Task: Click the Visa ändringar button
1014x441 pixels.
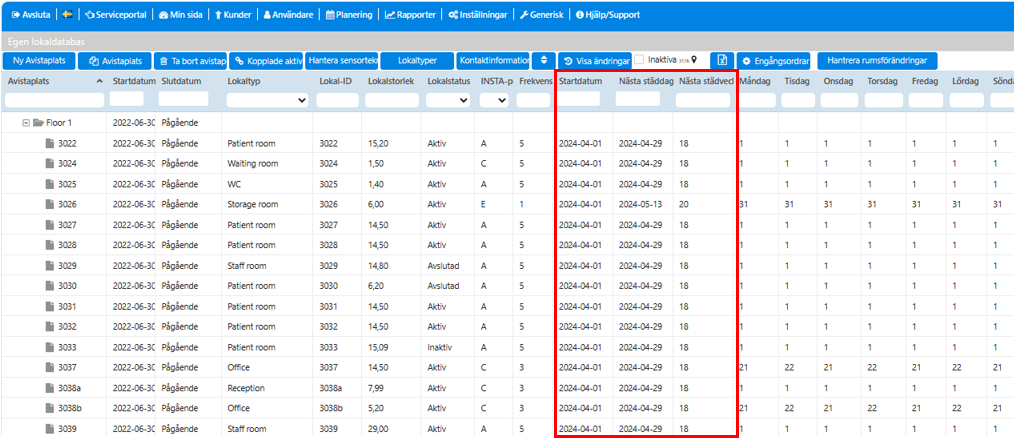Action: [594, 61]
